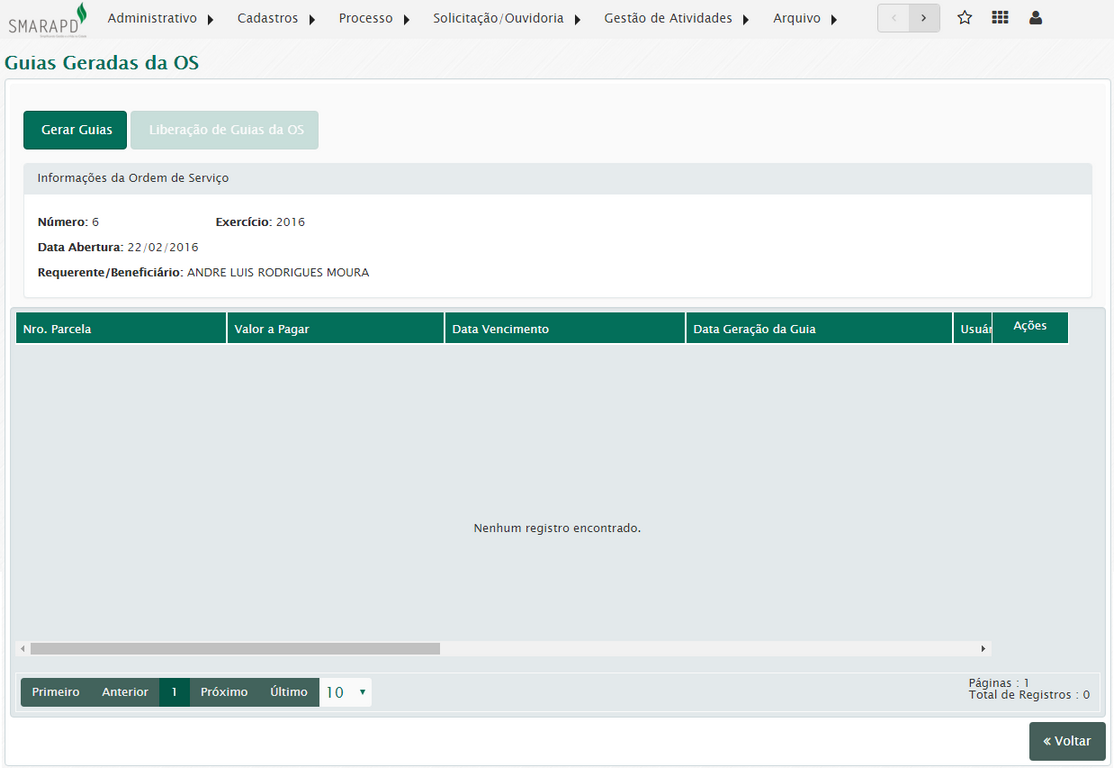Image resolution: width=1114 pixels, height=768 pixels.
Task: Click the navigate forward arrow
Action: click(924, 18)
